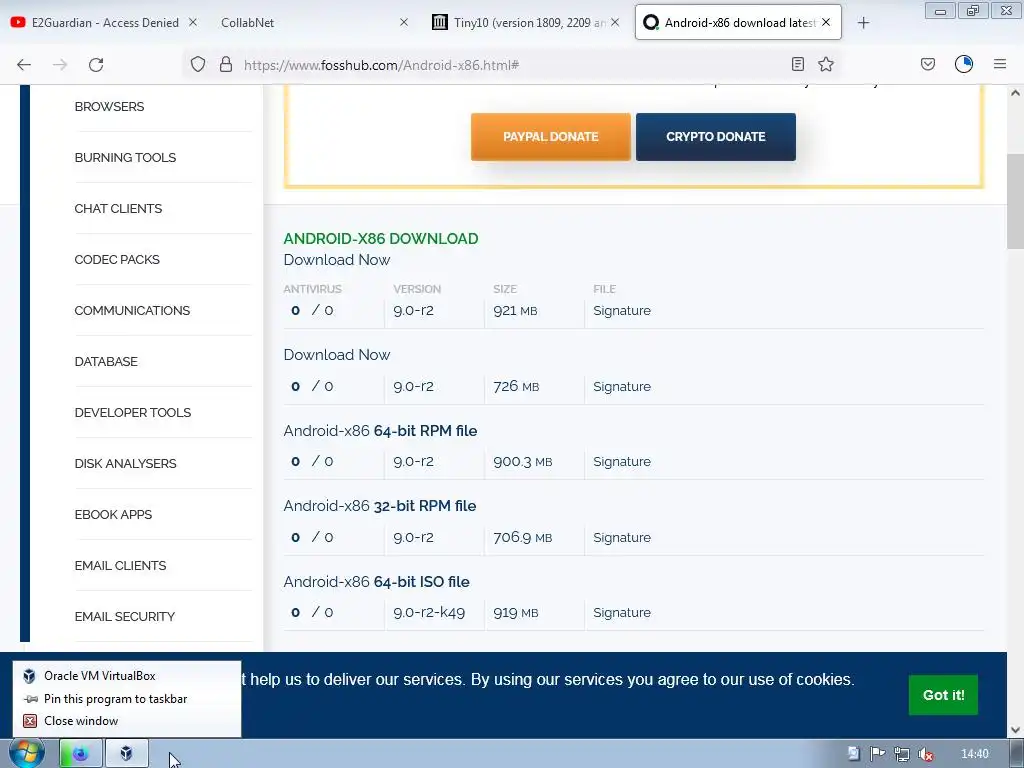This screenshot has height=768, width=1024.
Task: Open the COMMUNICATIONS category
Action: 132,310
